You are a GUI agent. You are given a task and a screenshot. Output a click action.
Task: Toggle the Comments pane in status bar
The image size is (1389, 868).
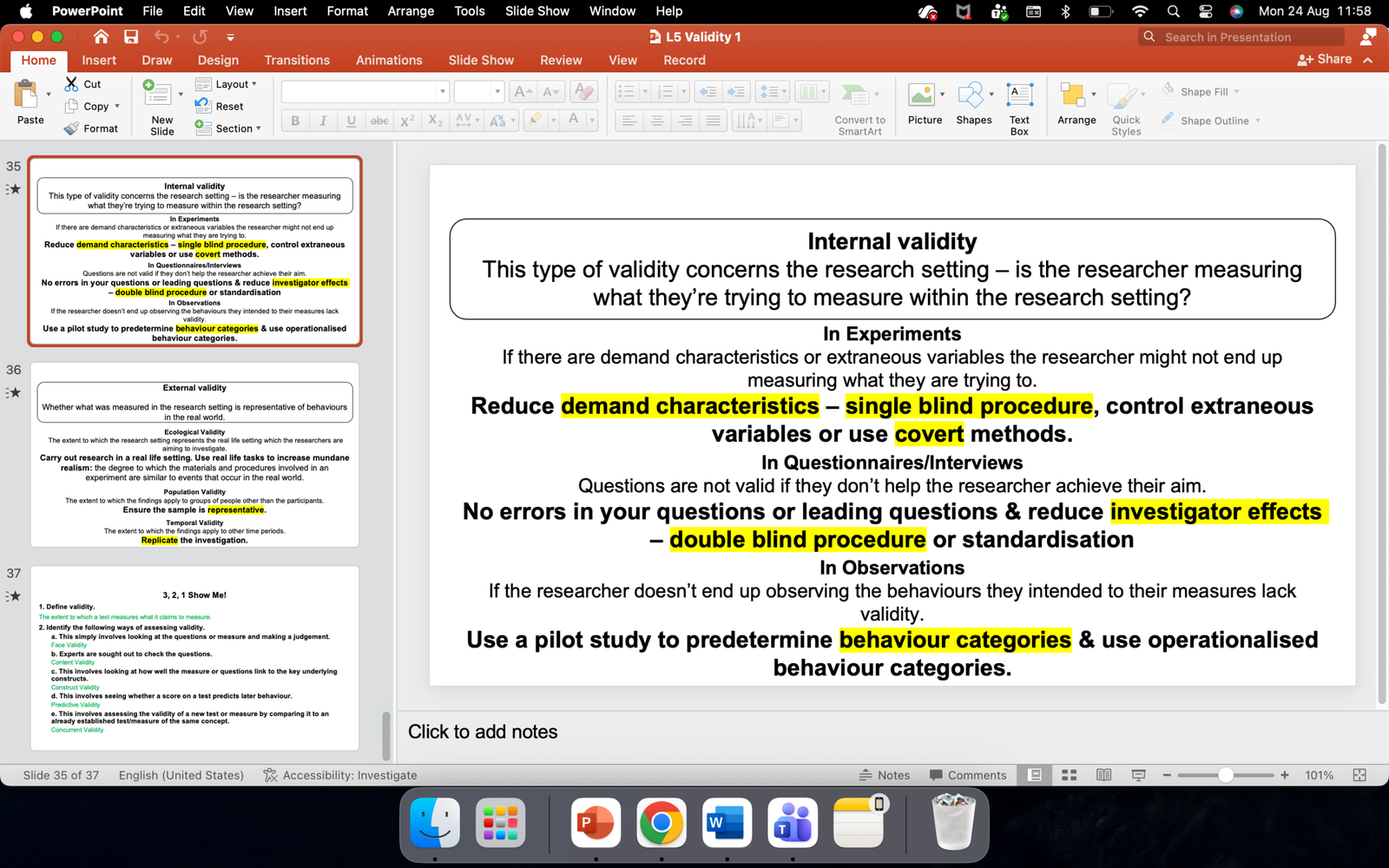pyautogui.click(x=968, y=775)
